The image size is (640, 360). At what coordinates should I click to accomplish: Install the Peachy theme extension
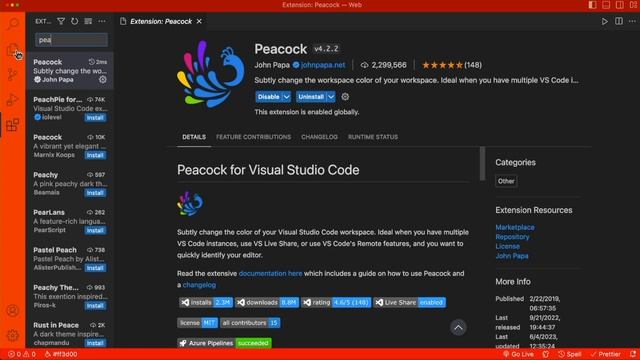(x=95, y=193)
